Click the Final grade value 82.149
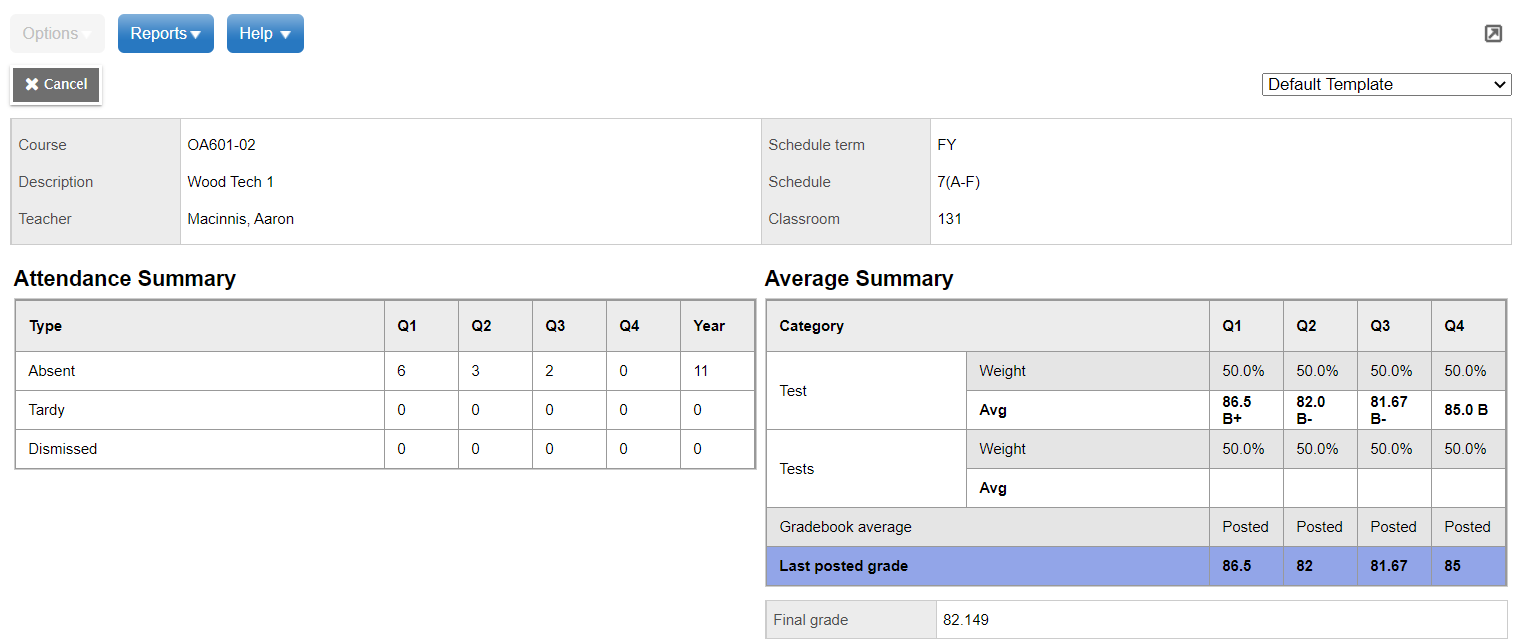The width and height of the screenshot is (1515, 644). tap(965, 619)
